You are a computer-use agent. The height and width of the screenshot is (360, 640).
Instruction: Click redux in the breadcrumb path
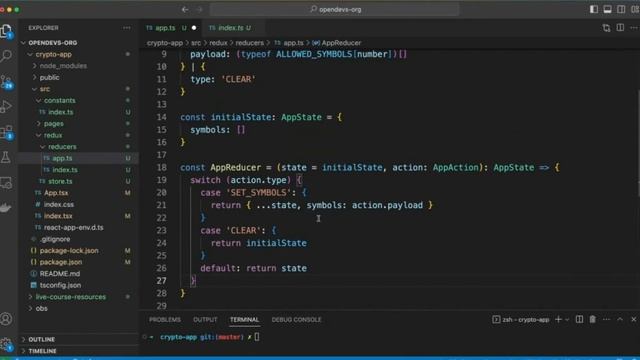coord(218,42)
